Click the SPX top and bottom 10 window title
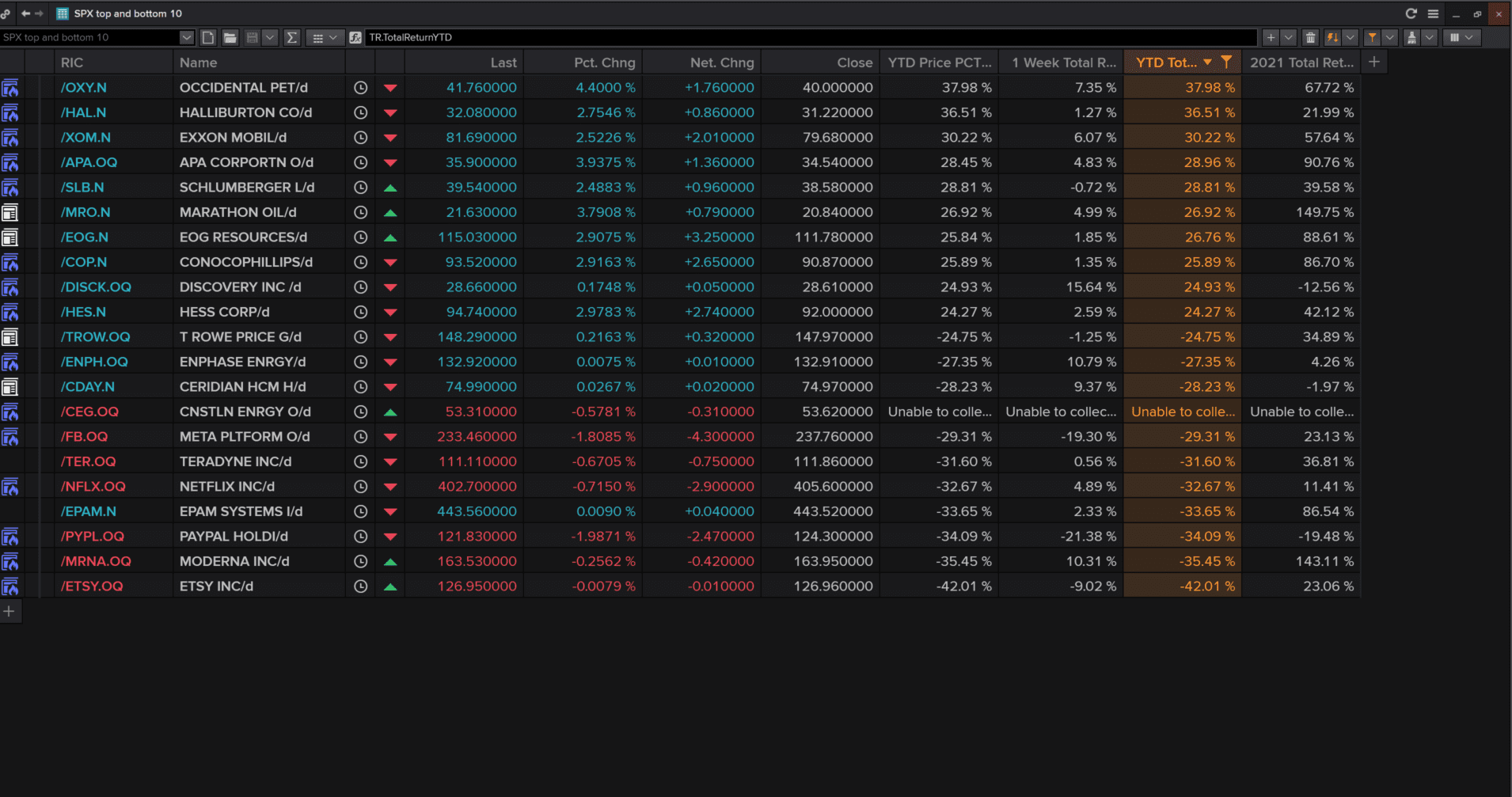This screenshot has width=1512, height=797. tap(127, 13)
